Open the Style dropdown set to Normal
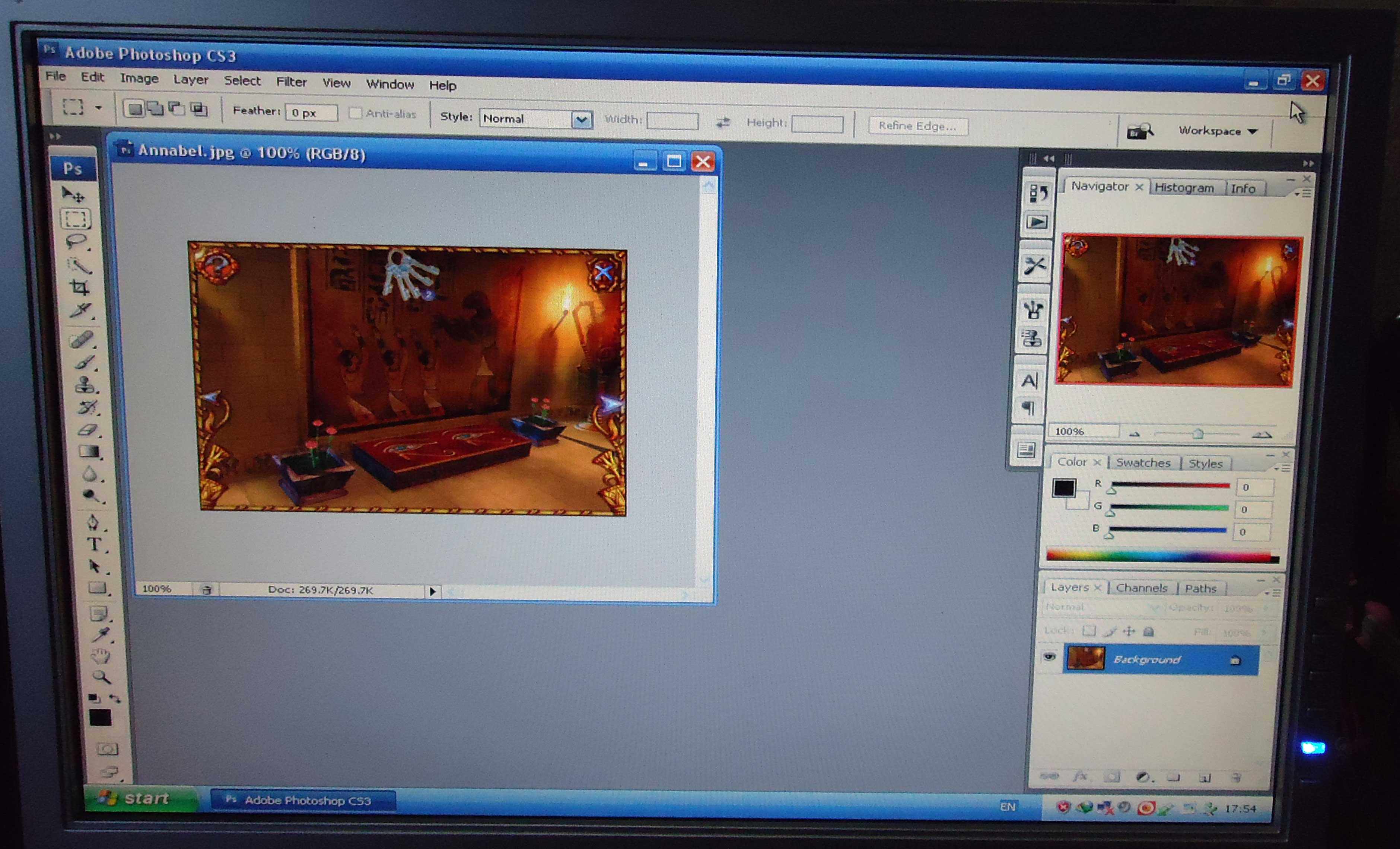This screenshot has width=1400, height=849. coord(581,120)
